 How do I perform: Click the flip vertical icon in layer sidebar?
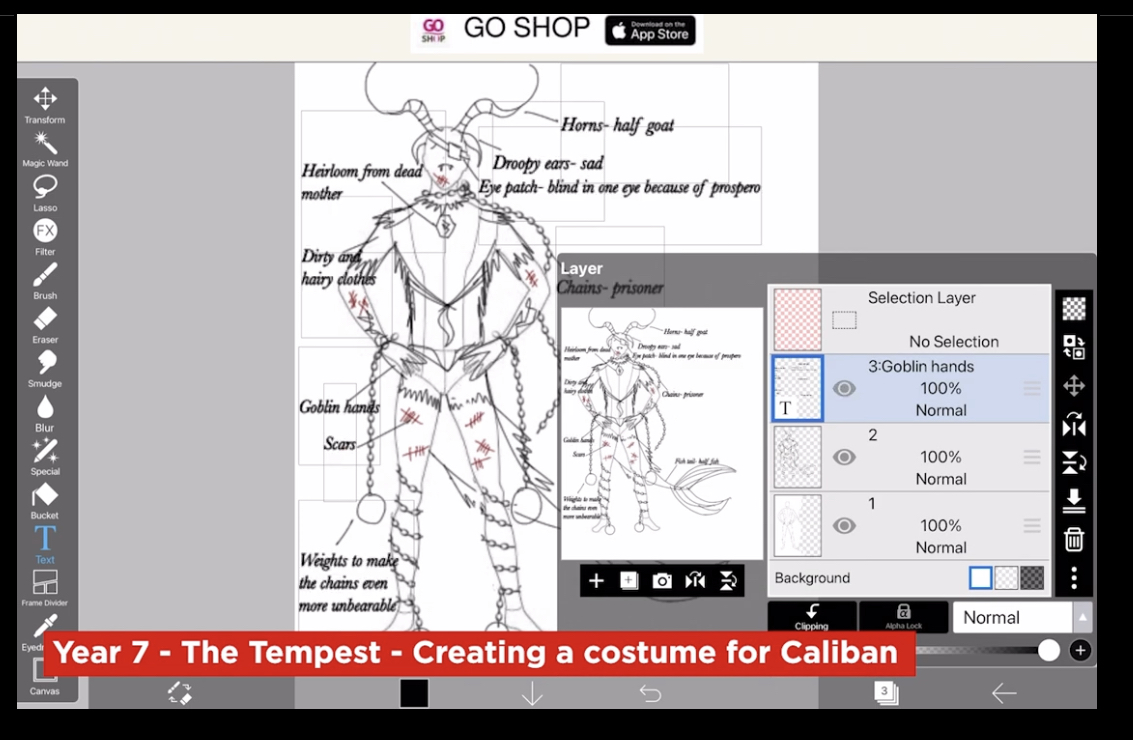[1074, 462]
